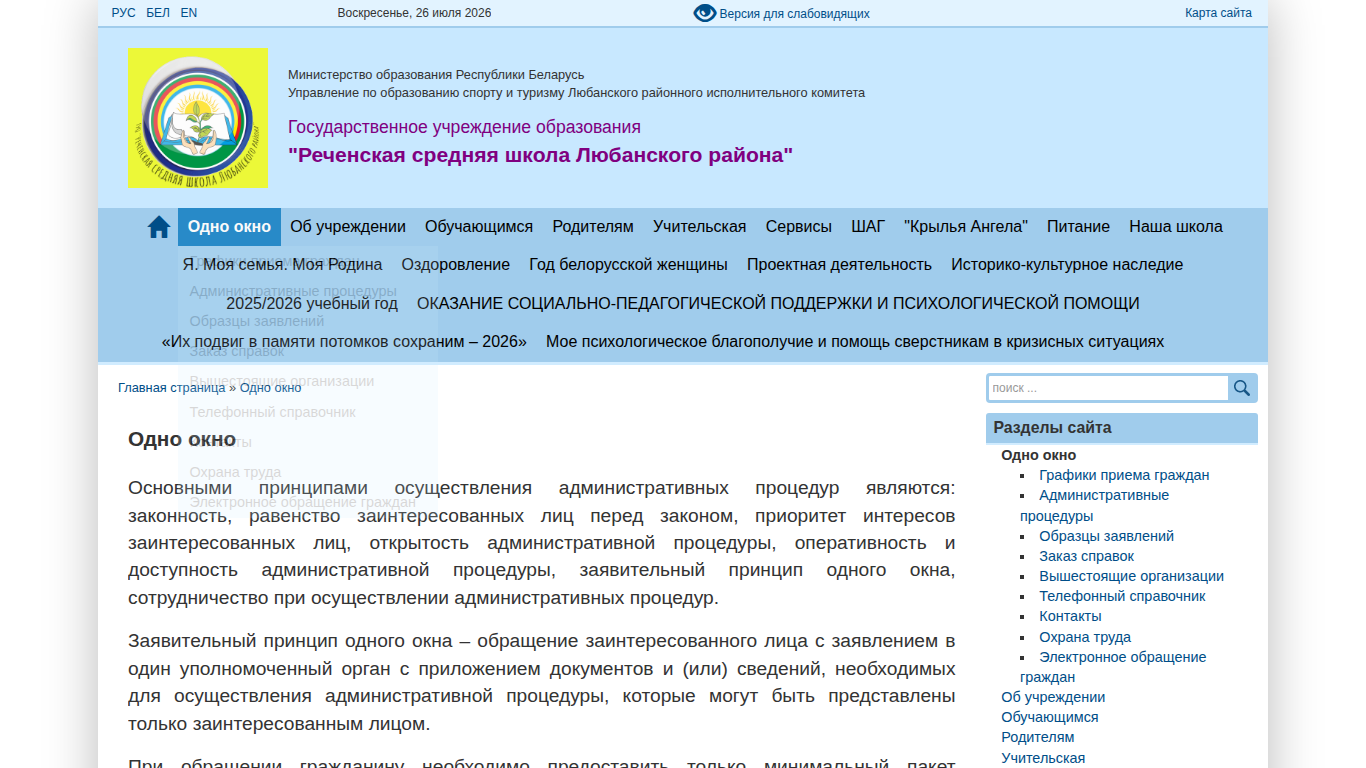Click the Разделы сайта panel header
1366x768 pixels.
pos(1122,428)
